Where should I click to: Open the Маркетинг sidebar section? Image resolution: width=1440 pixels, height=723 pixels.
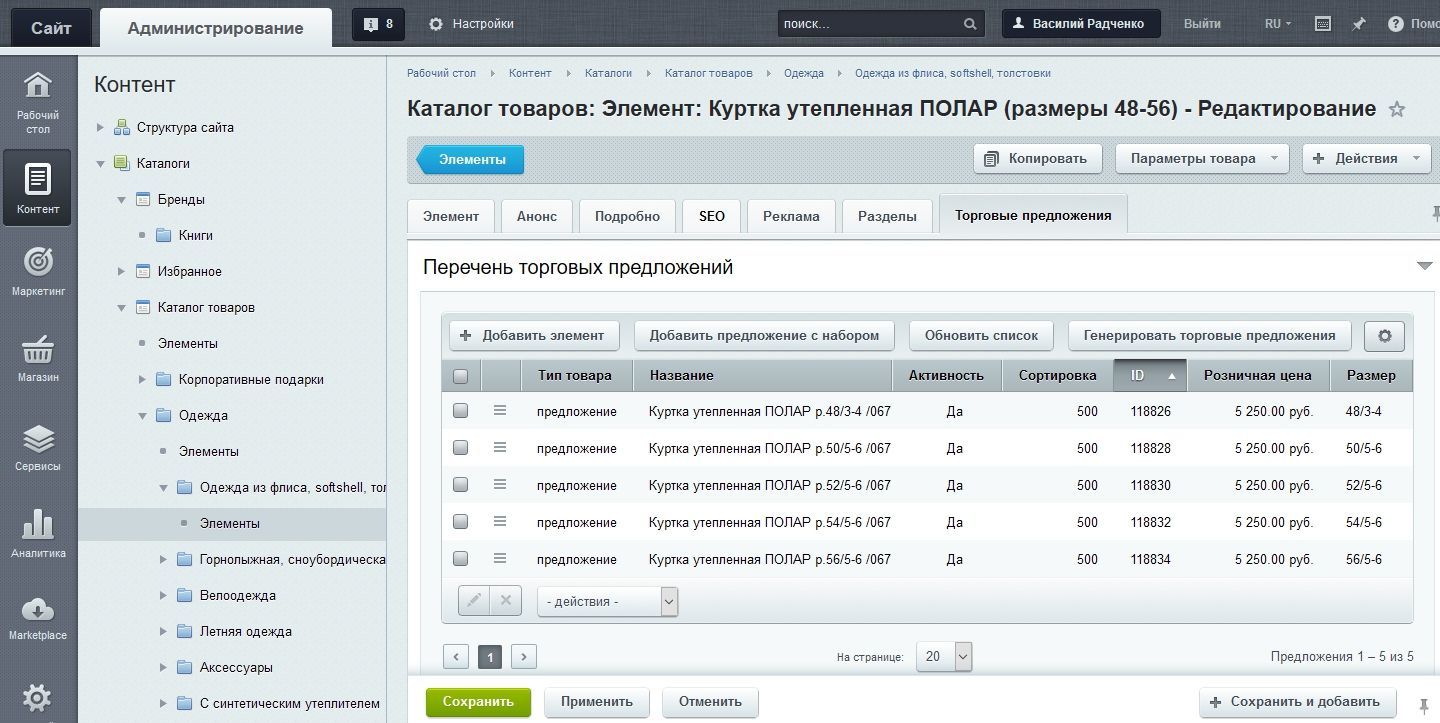(x=37, y=270)
